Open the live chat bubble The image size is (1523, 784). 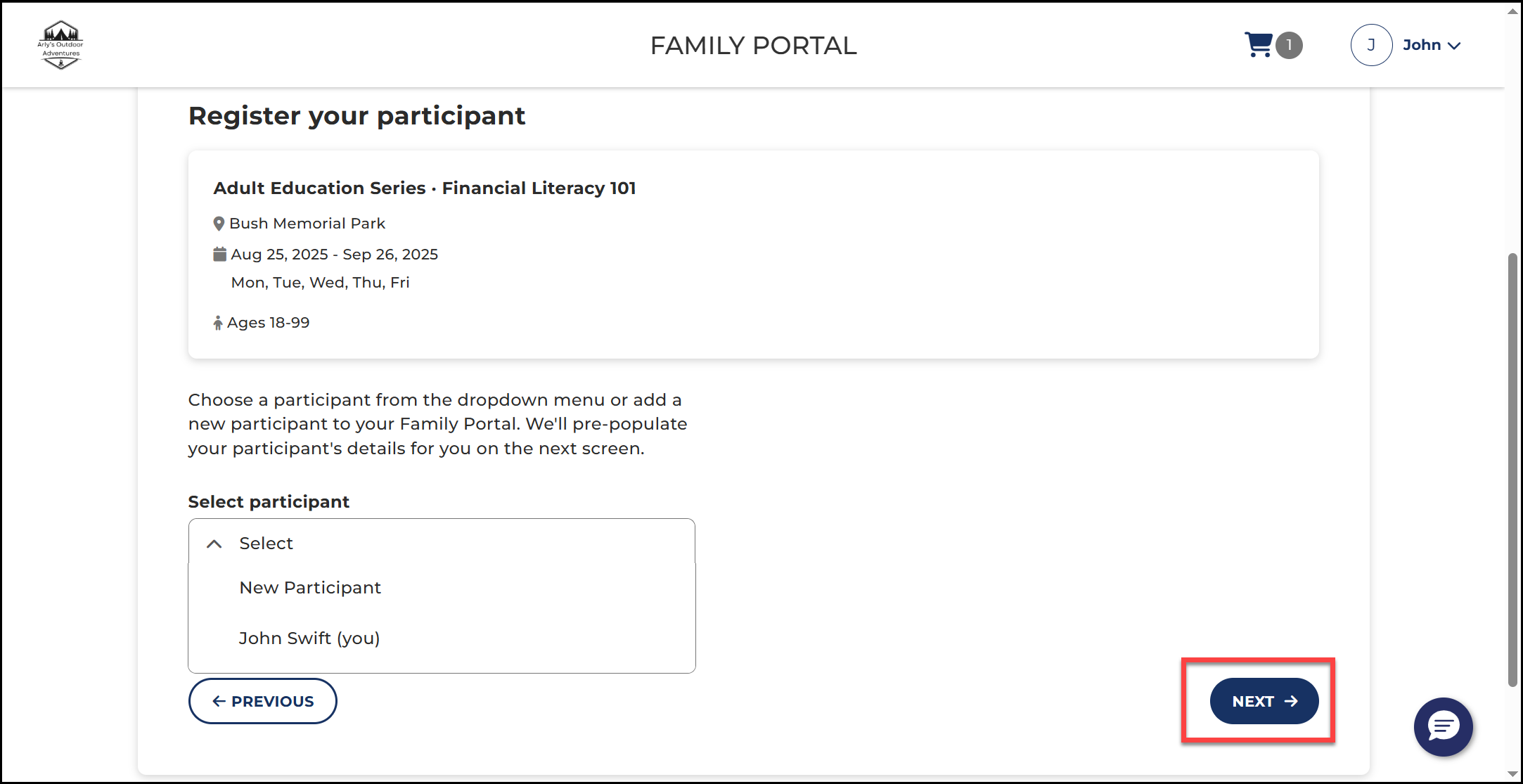pos(1443,726)
